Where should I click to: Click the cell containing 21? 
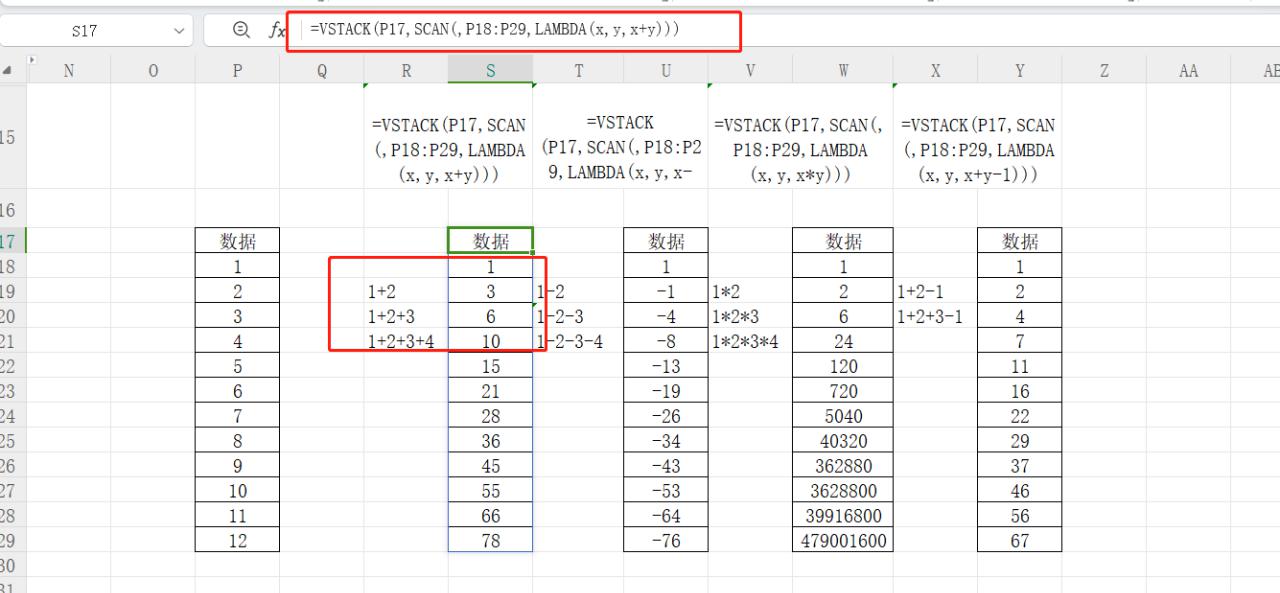[x=490, y=391]
